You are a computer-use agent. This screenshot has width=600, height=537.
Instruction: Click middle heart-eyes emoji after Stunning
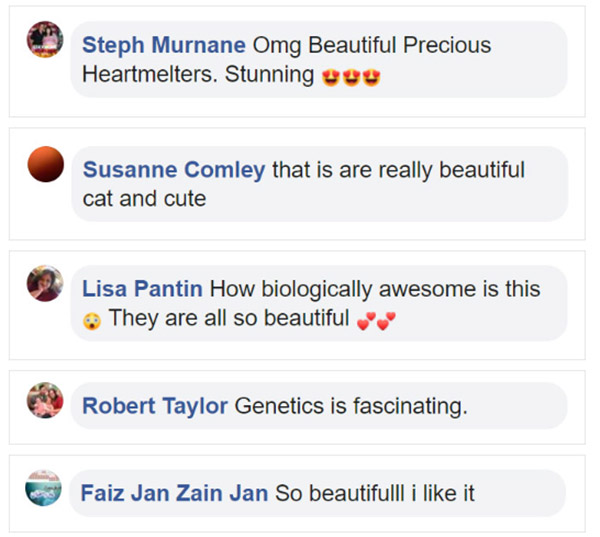(351, 77)
